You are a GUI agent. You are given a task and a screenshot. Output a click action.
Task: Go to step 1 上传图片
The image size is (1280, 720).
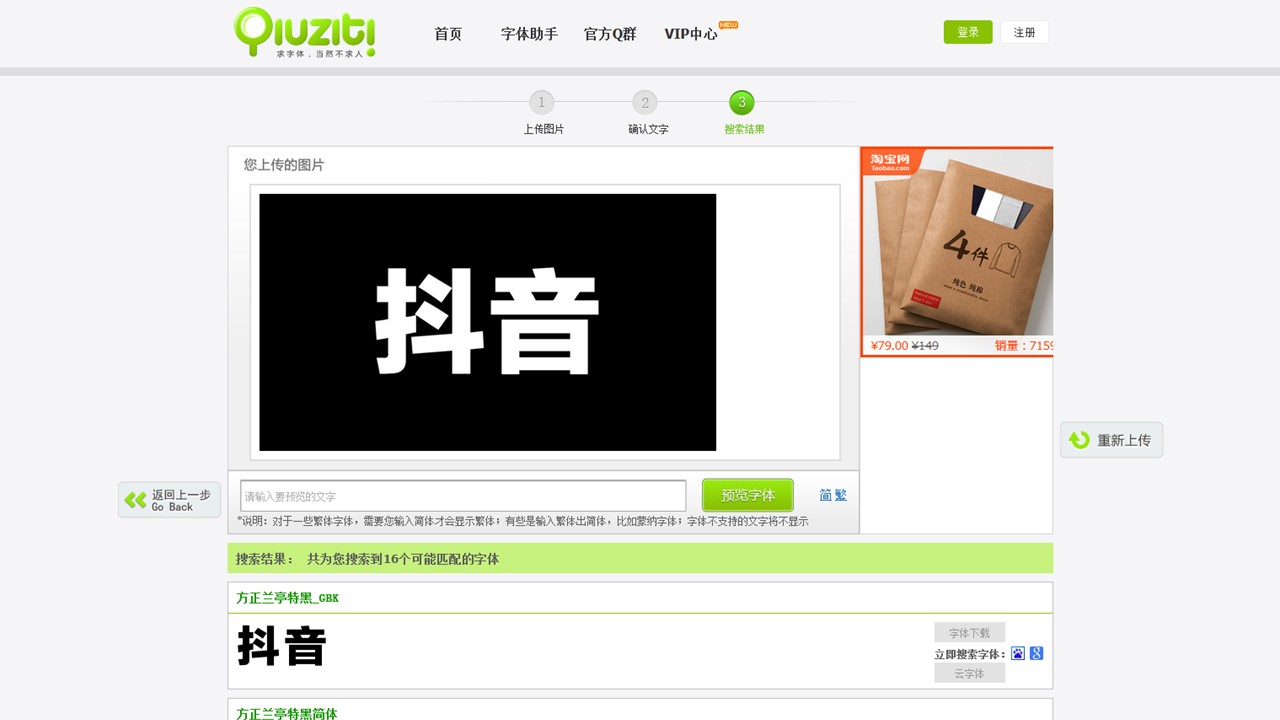coord(542,112)
